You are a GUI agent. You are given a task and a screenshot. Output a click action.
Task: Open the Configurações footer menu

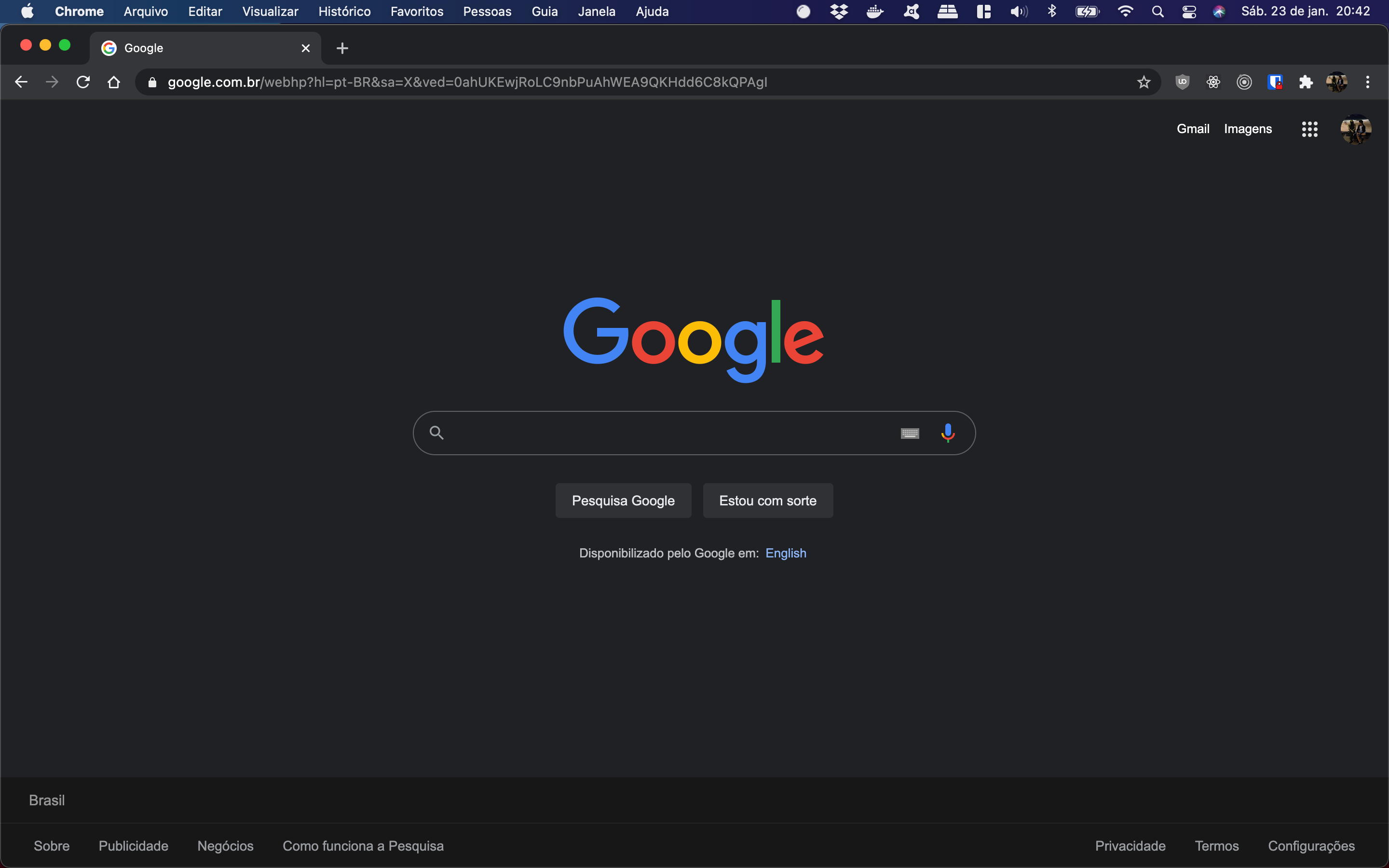coord(1311,846)
